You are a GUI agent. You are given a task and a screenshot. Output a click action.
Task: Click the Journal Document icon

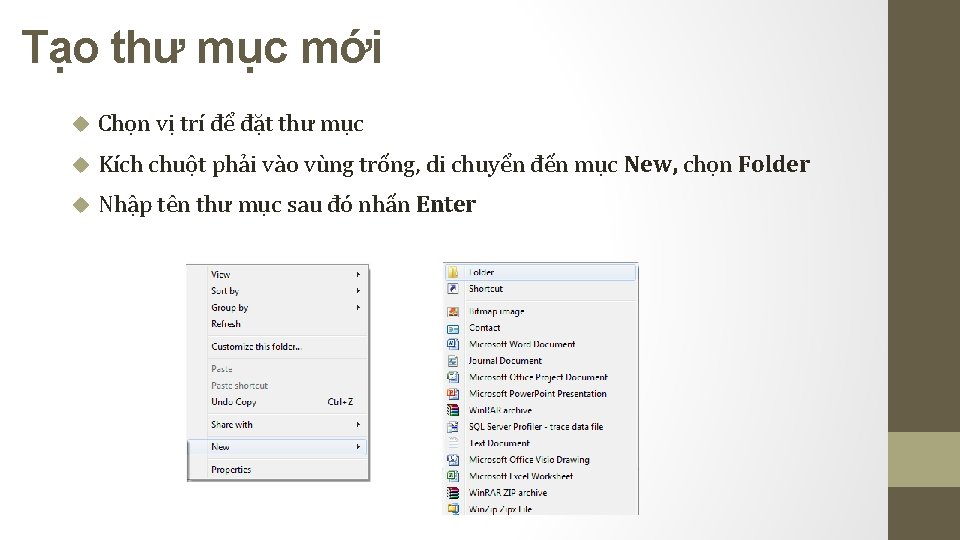[x=453, y=361]
